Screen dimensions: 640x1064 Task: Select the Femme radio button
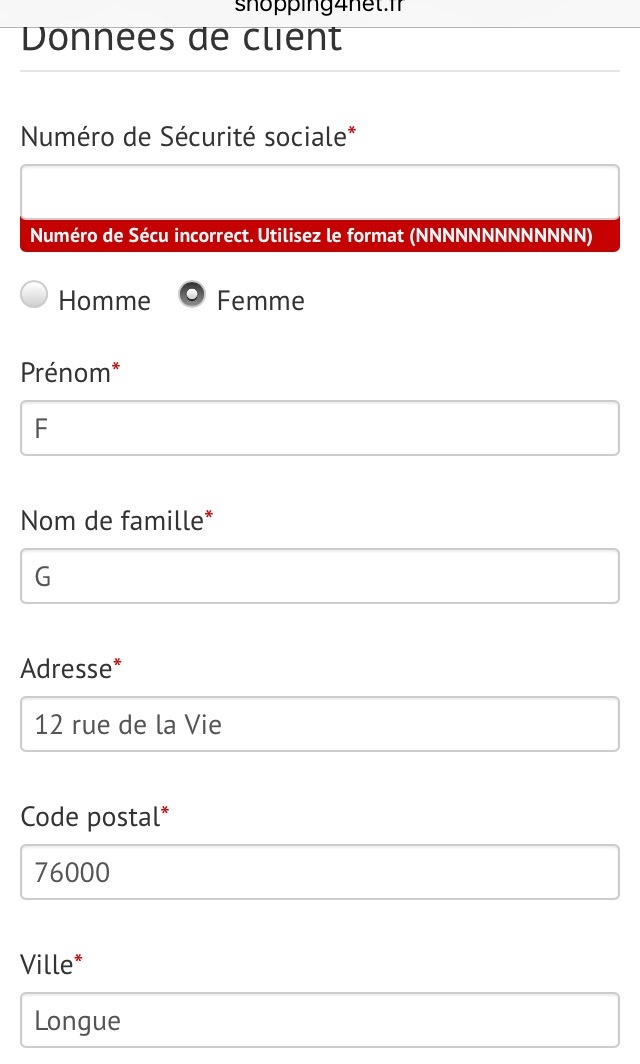(191, 296)
